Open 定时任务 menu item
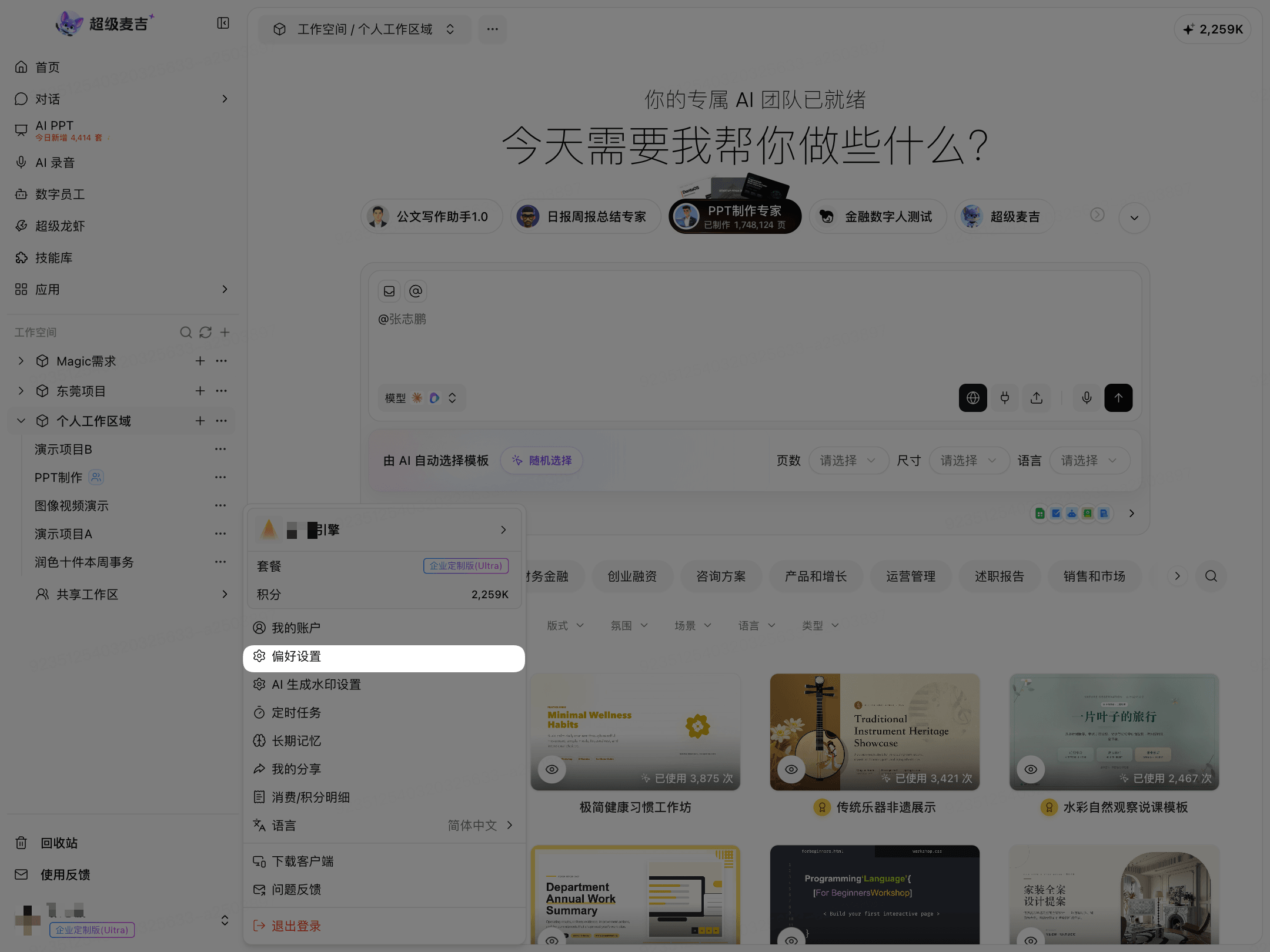This screenshot has height=952, width=1270. pos(384,713)
